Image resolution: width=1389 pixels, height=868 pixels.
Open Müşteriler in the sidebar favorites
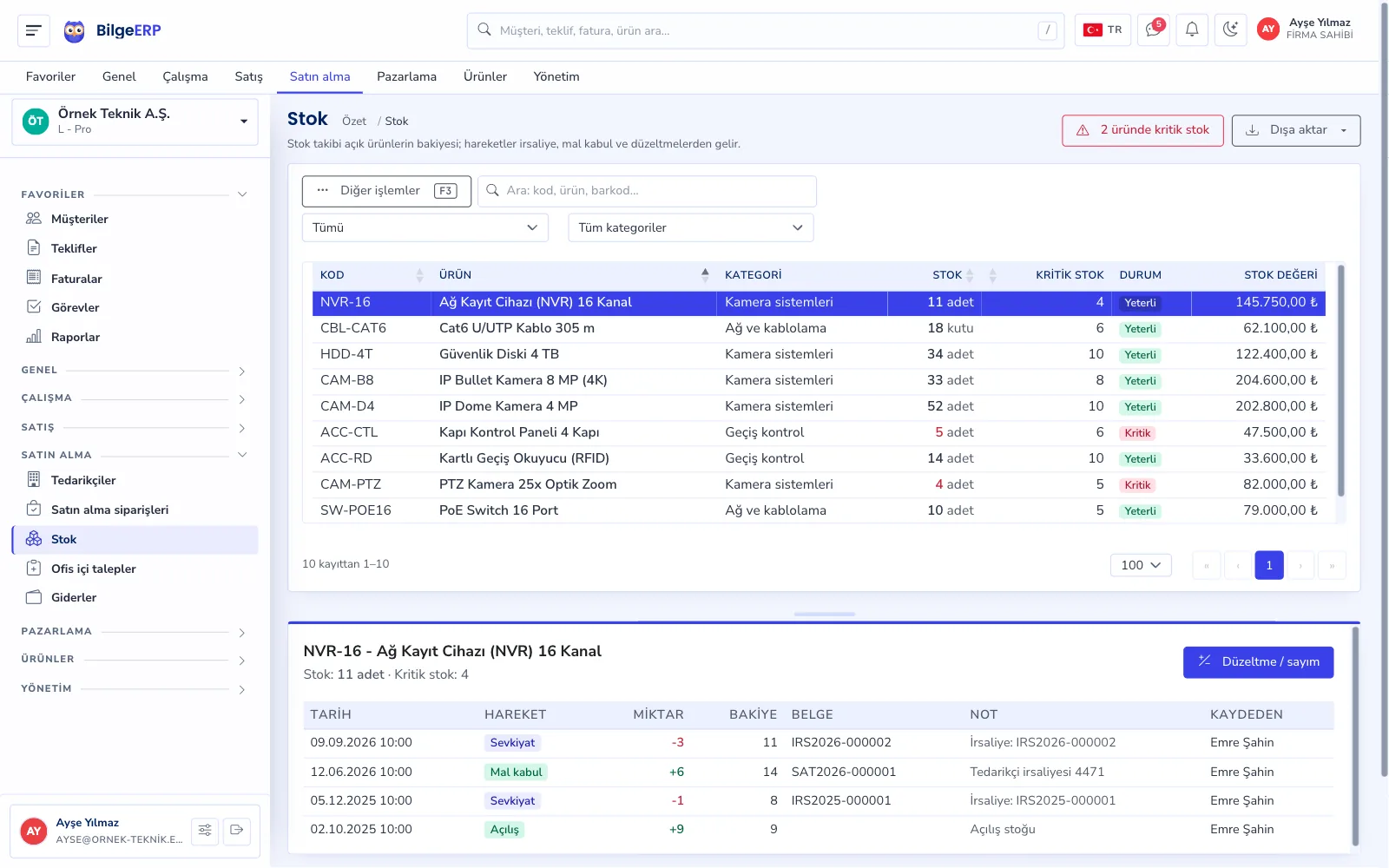(79, 219)
